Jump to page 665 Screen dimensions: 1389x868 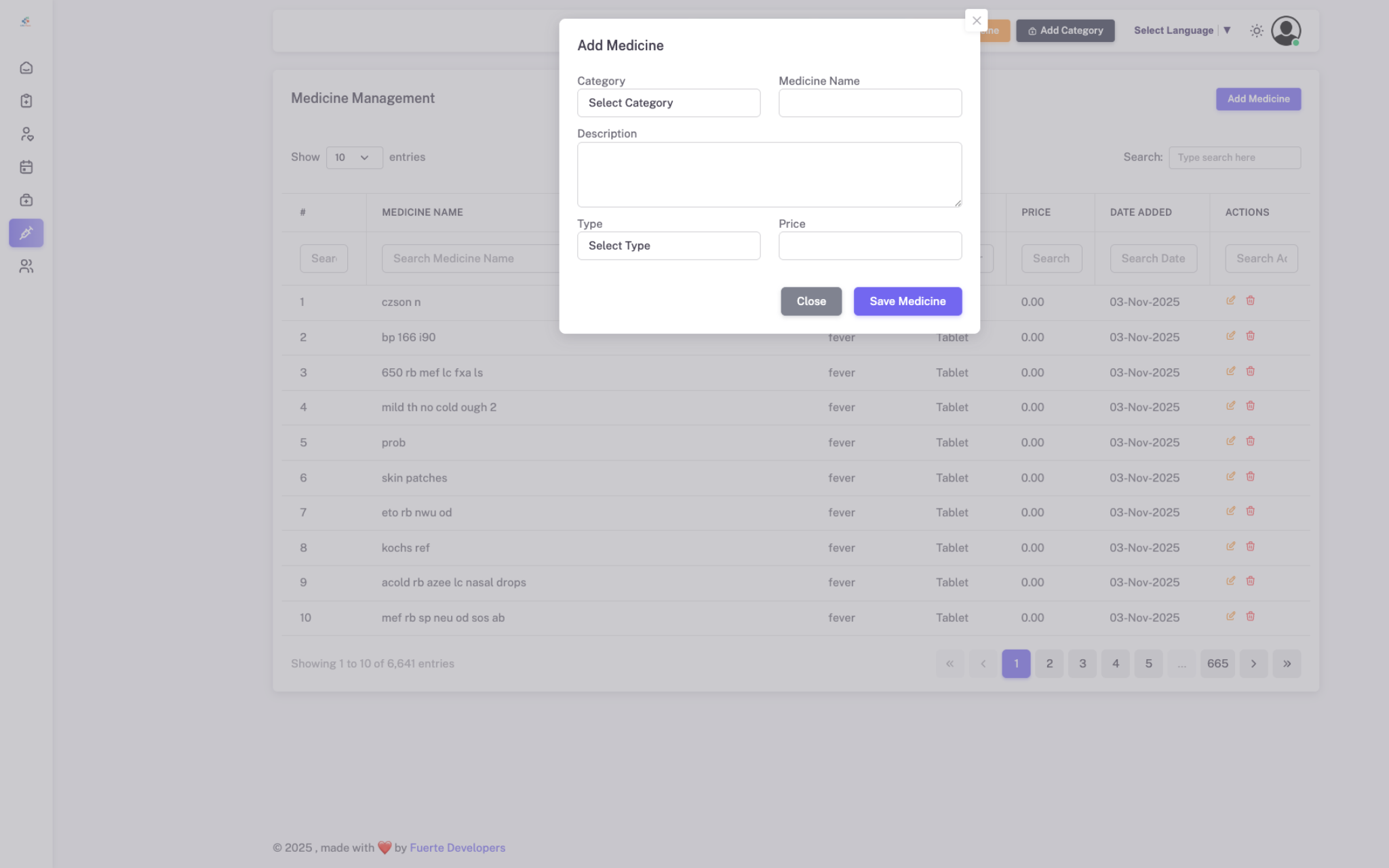click(1217, 663)
